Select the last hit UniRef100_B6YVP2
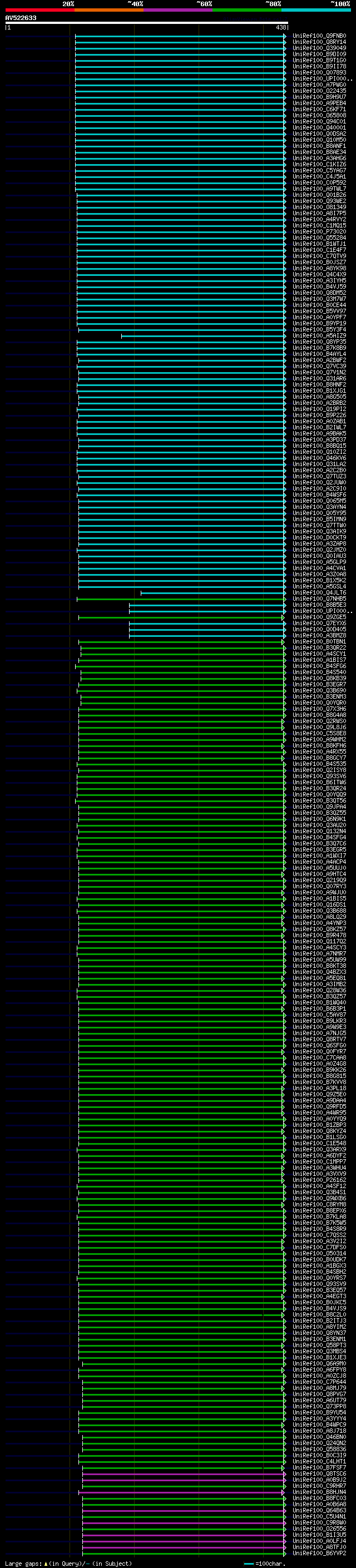Screen dimensions: 356x1568 tap(319, 1553)
